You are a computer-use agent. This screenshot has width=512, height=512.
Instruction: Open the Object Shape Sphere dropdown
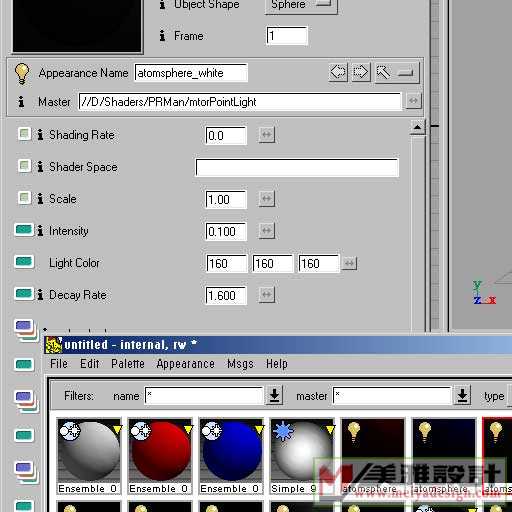[301, 5]
